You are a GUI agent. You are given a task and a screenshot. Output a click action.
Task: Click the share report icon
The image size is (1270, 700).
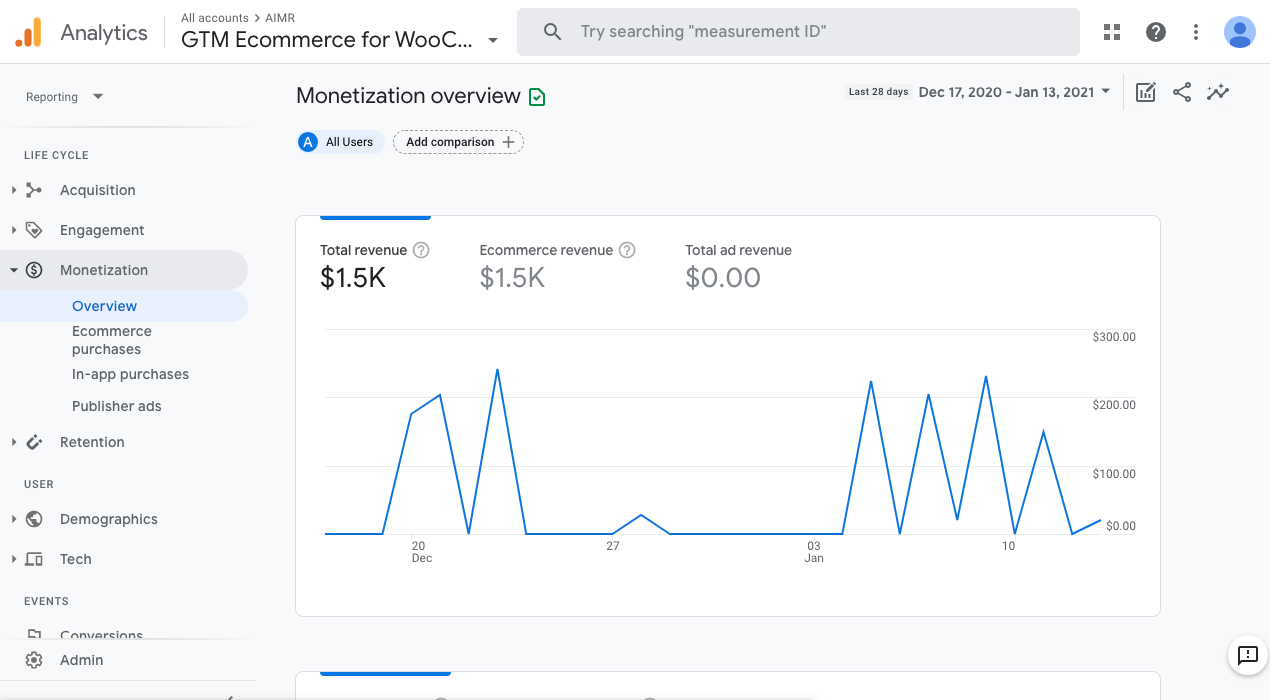(1182, 92)
